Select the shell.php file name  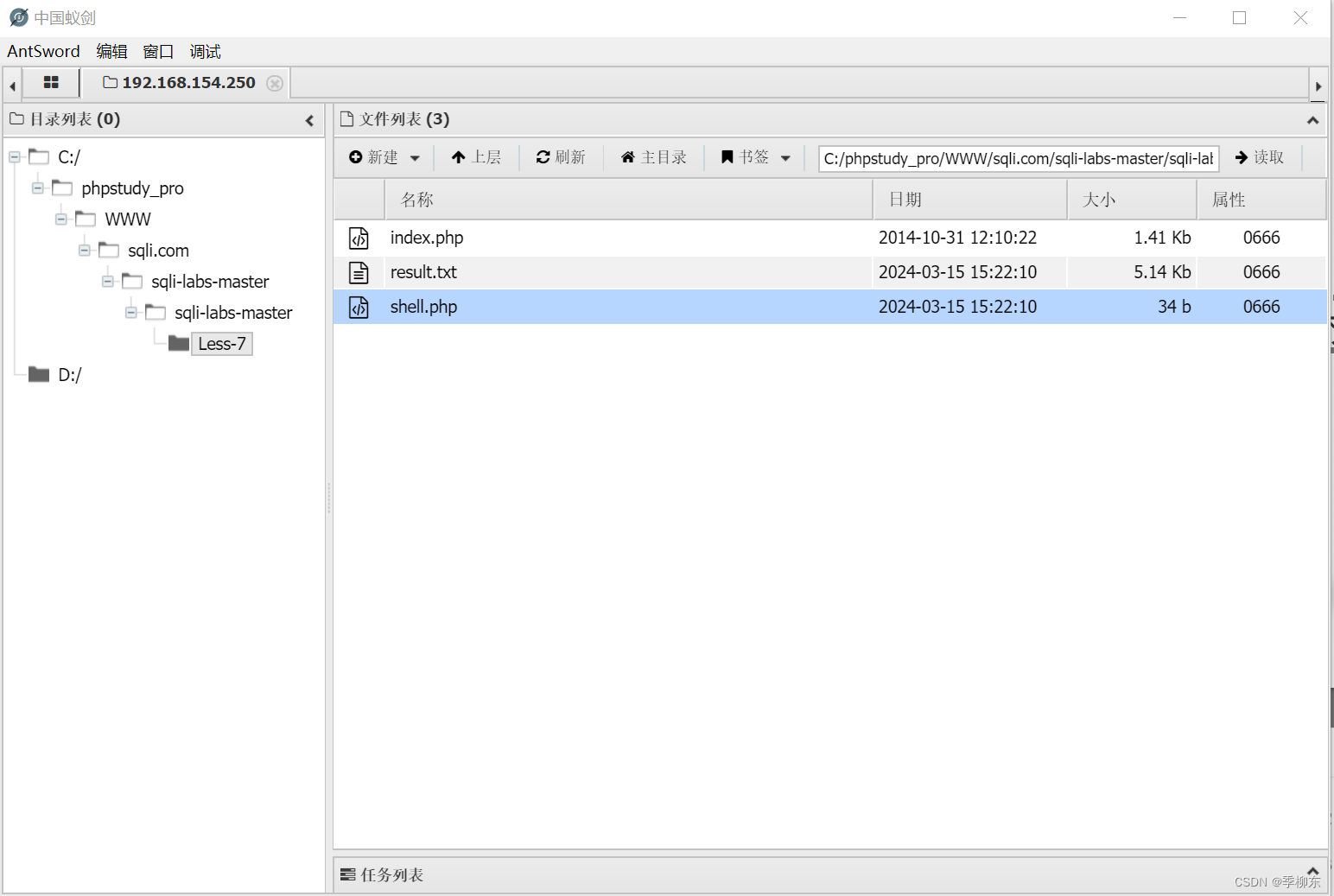coord(423,307)
